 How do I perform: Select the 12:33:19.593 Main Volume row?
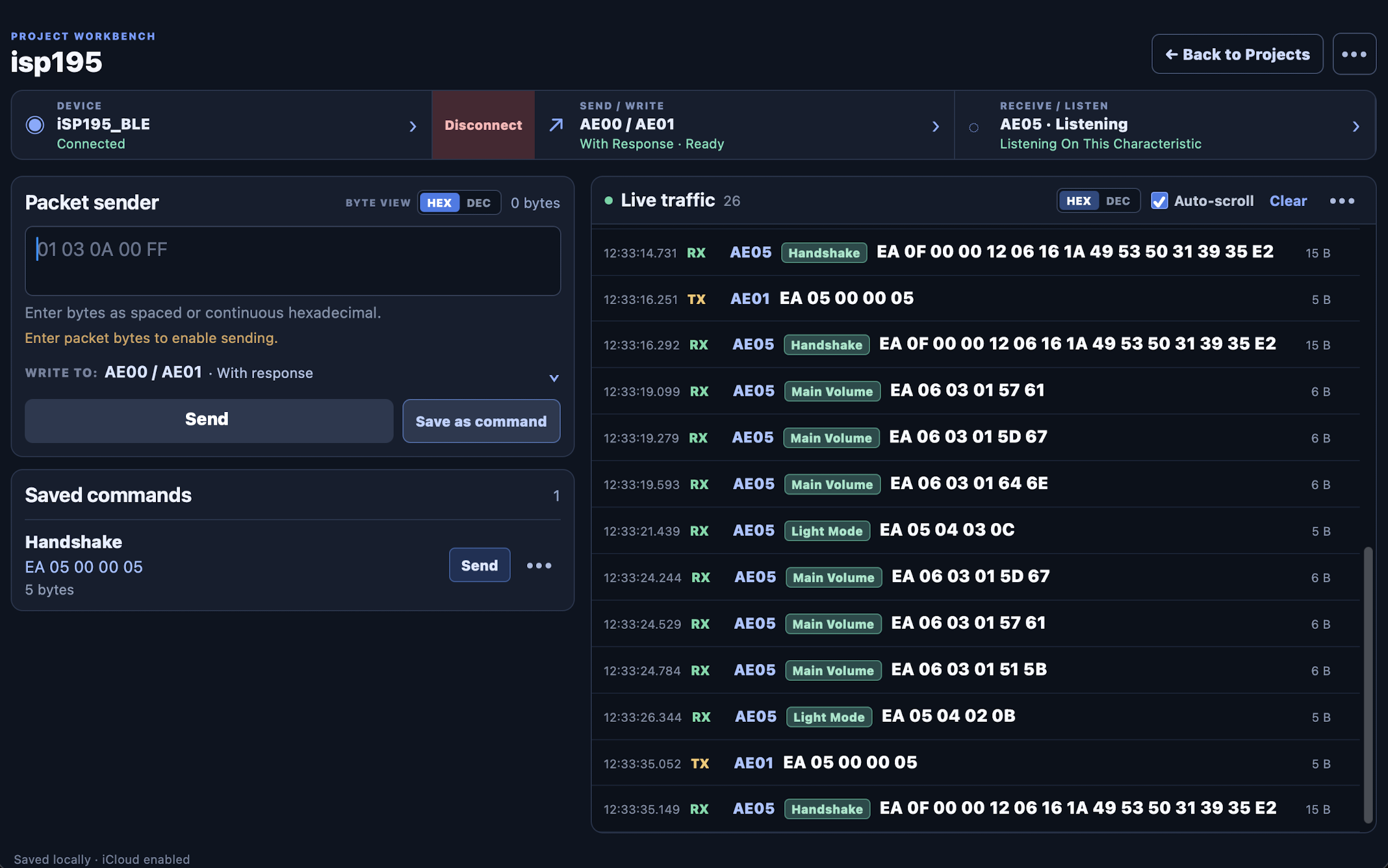coord(975,484)
